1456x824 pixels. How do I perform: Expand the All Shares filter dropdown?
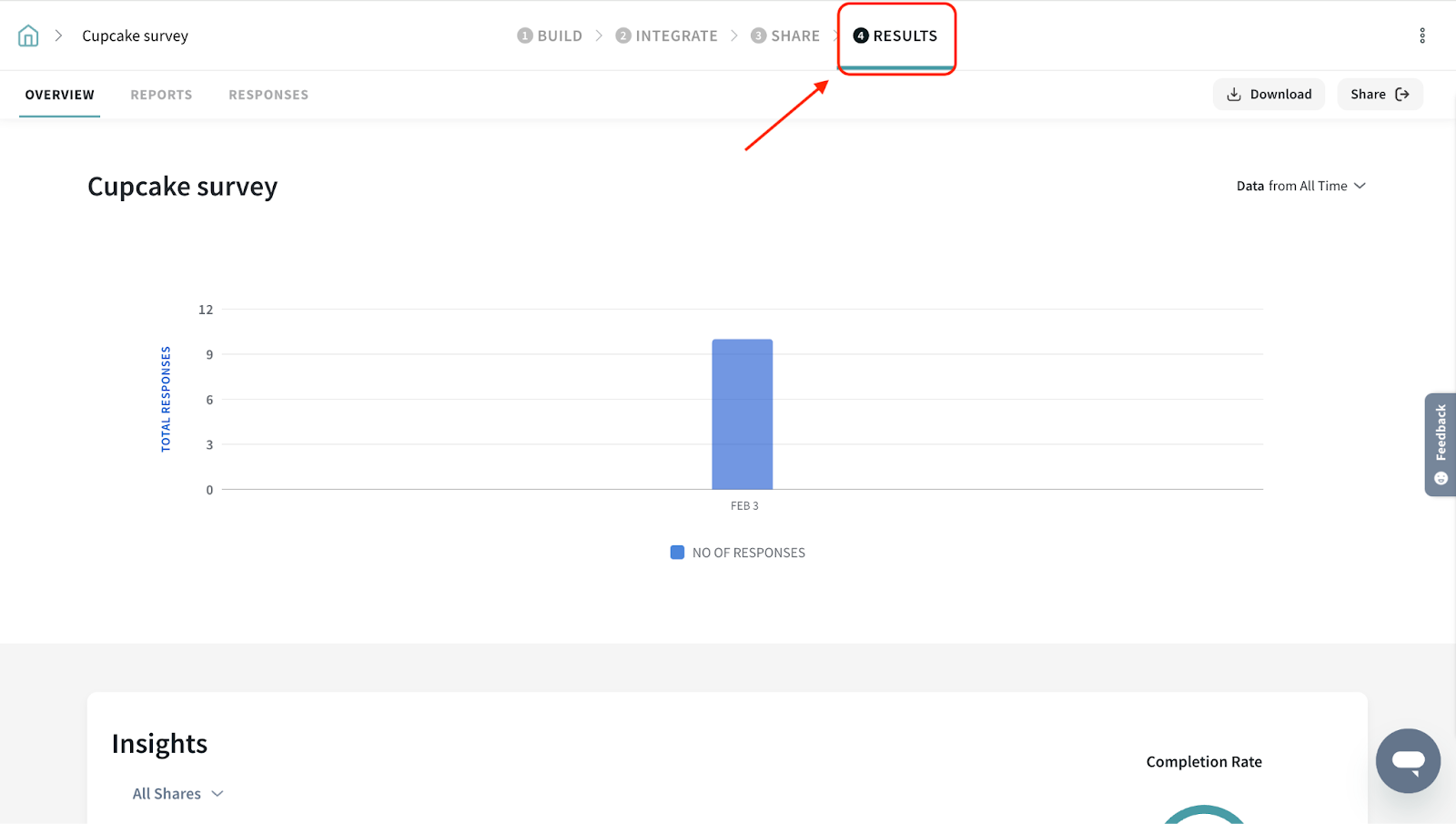click(x=177, y=794)
